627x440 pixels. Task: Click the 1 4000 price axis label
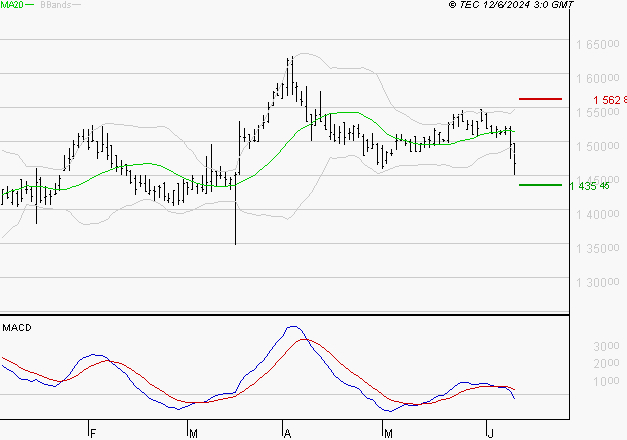click(598, 215)
